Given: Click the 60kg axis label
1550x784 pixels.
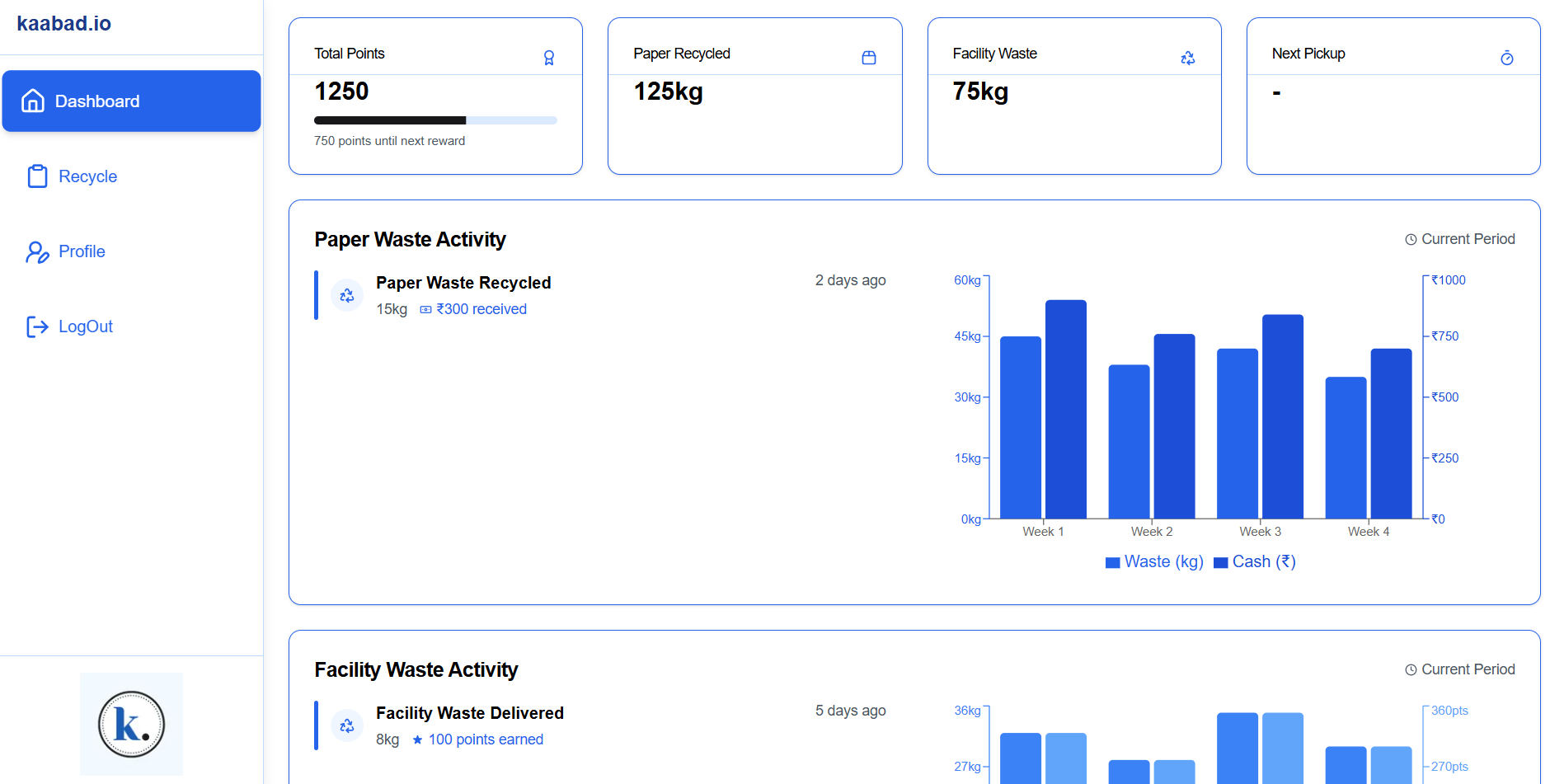Looking at the screenshot, I should coord(967,280).
